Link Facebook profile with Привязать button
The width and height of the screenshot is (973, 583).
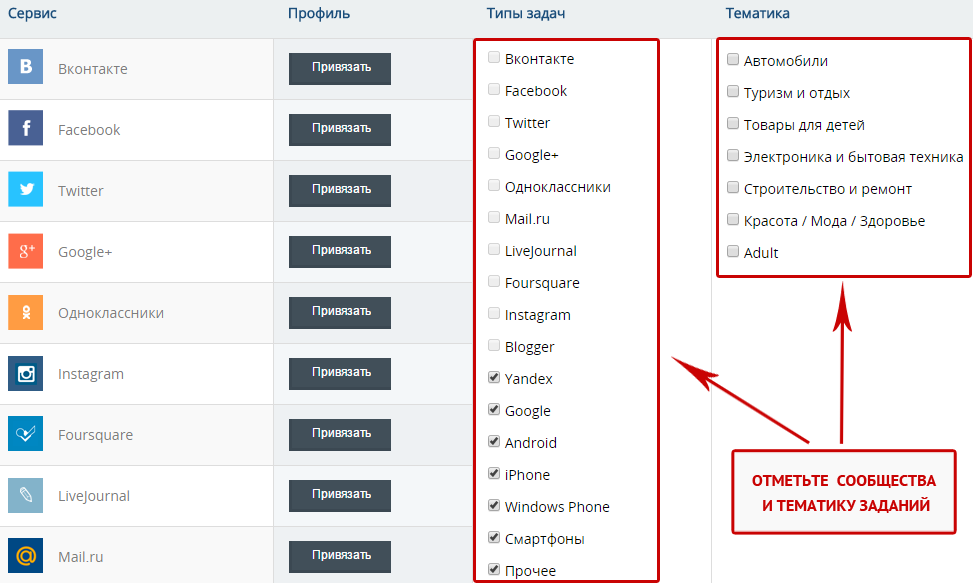[x=340, y=130]
